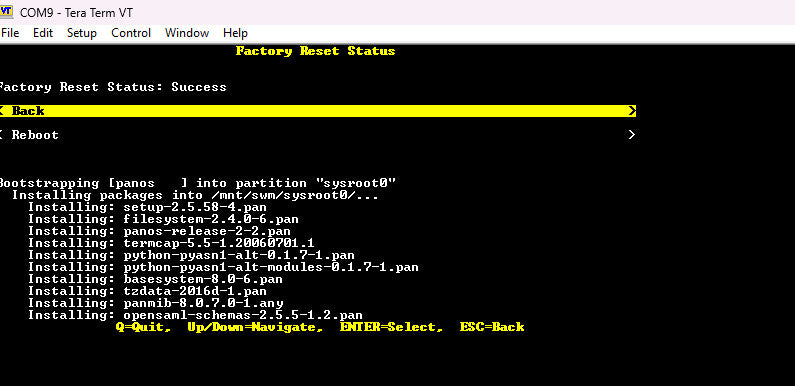Screen dimensions: 795x386
Task: Click the ESC=Back hint text
Action: [492, 327]
